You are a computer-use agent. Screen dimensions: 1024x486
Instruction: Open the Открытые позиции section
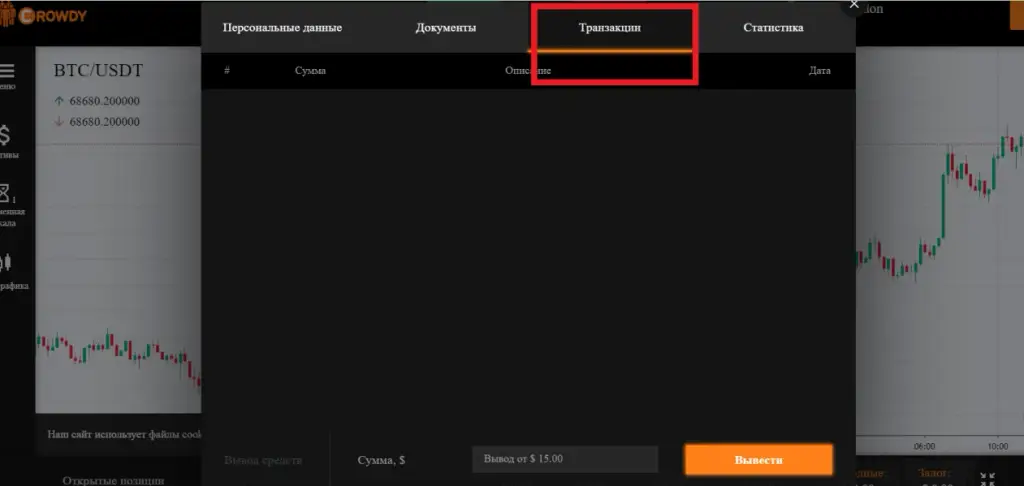113,480
